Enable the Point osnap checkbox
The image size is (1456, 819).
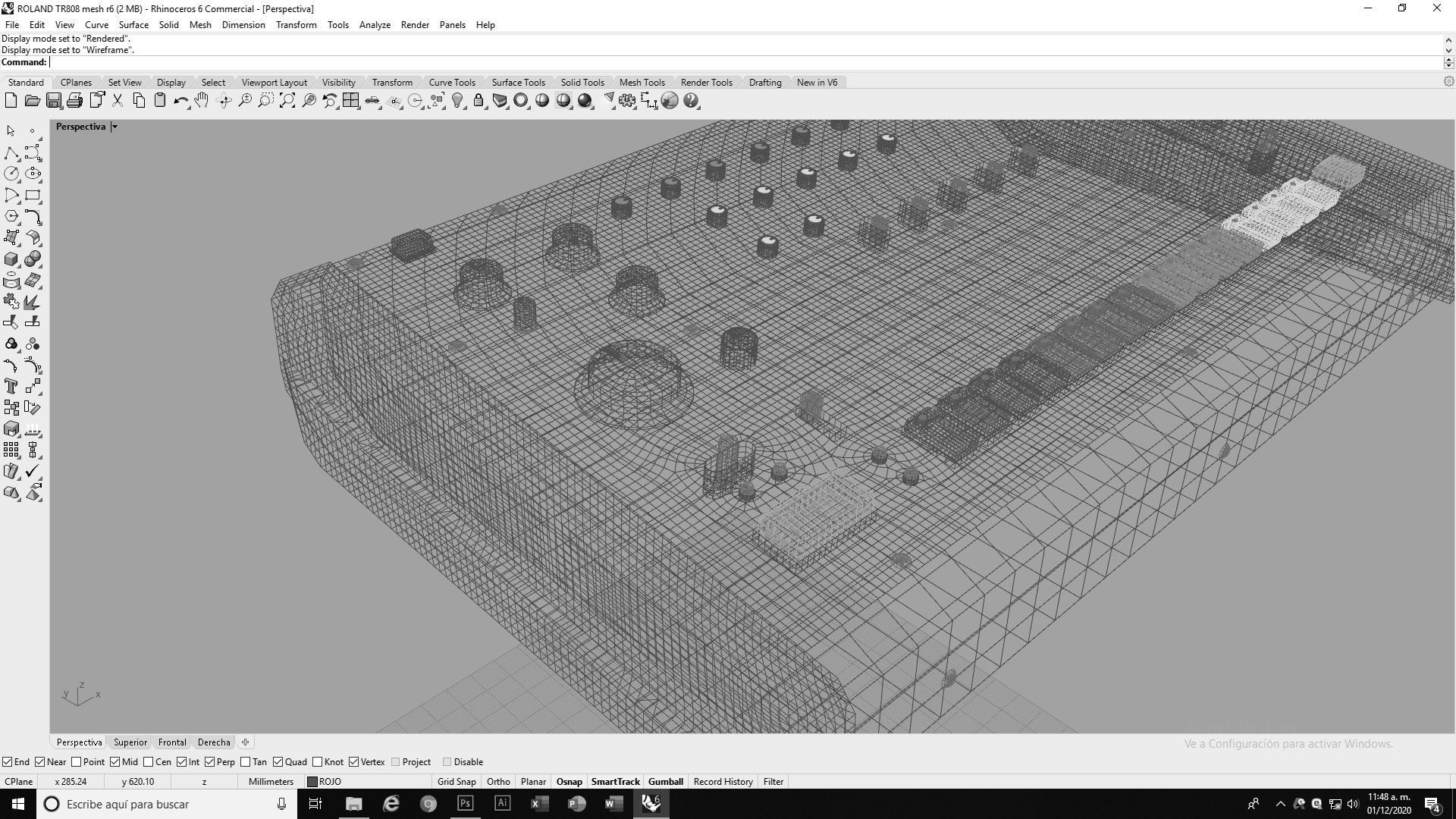76,762
